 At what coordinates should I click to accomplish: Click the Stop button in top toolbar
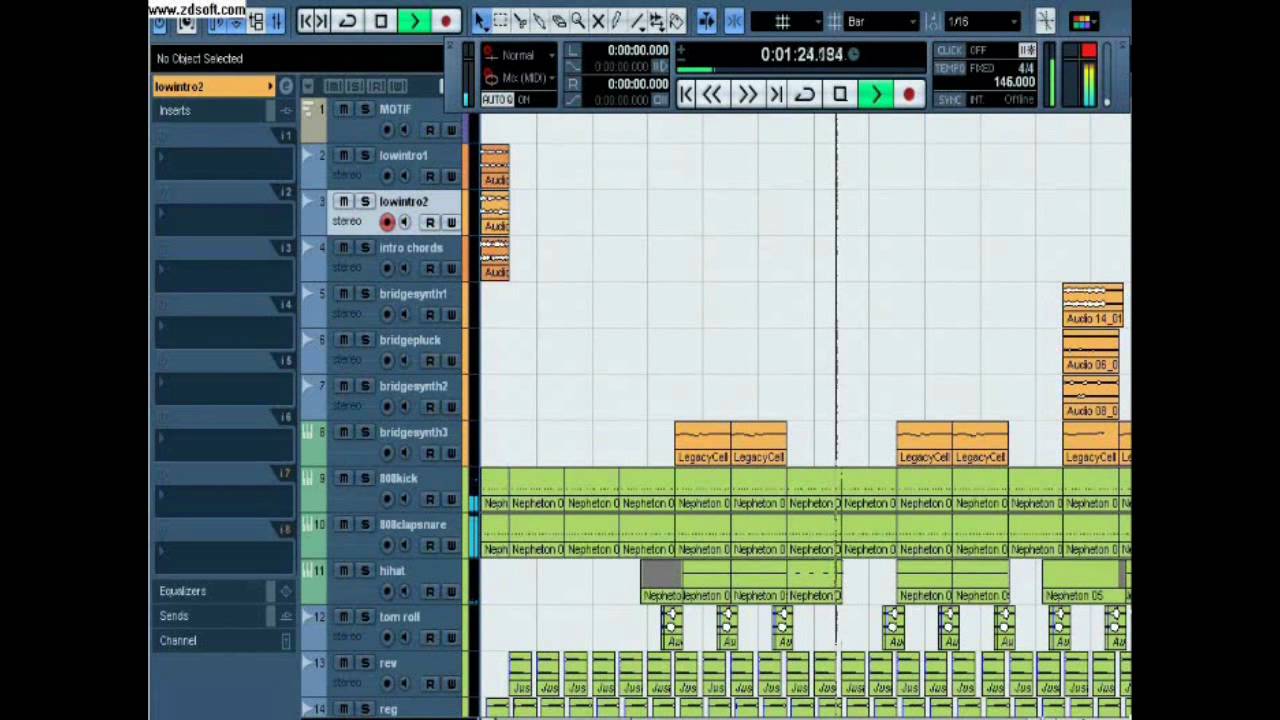click(381, 21)
